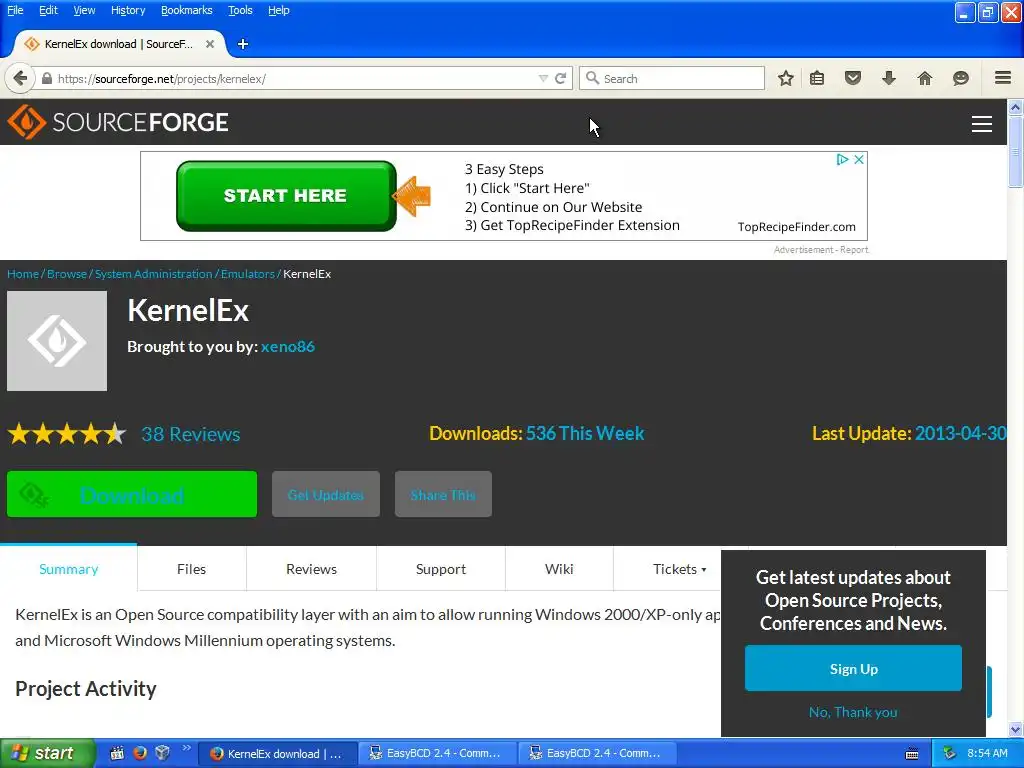Open the Help menu
This screenshot has width=1024, height=768.
279,10
